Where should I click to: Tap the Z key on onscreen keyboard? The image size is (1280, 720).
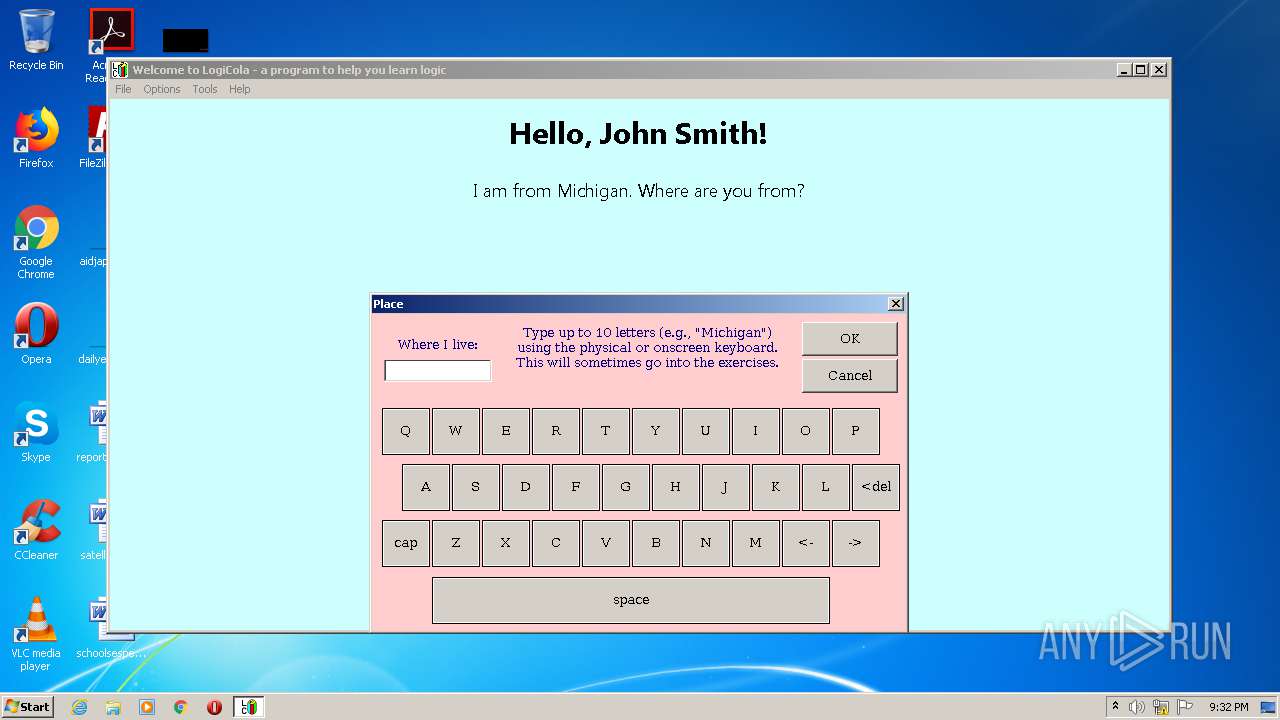456,543
